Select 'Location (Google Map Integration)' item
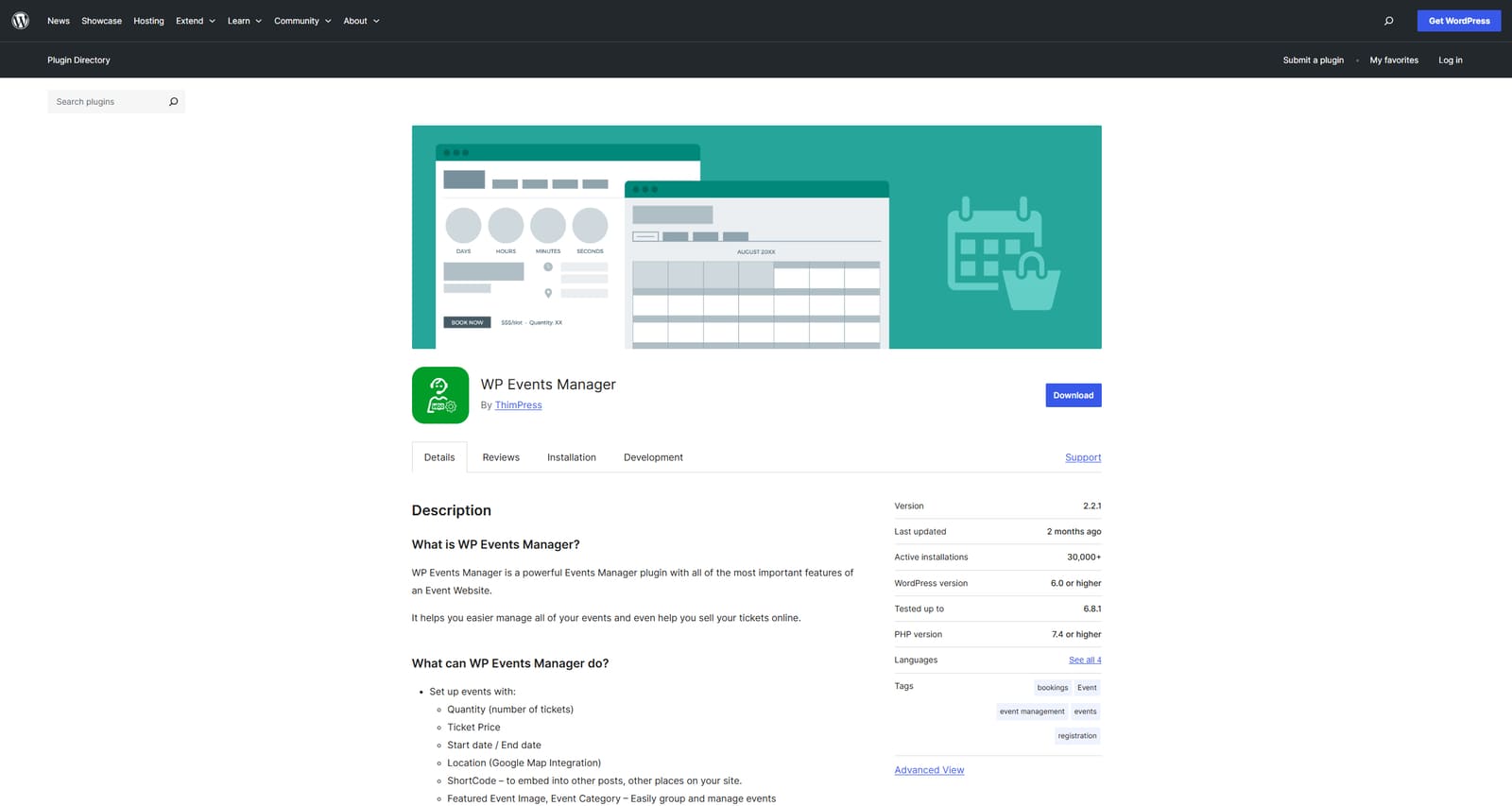1512x806 pixels. [524, 763]
